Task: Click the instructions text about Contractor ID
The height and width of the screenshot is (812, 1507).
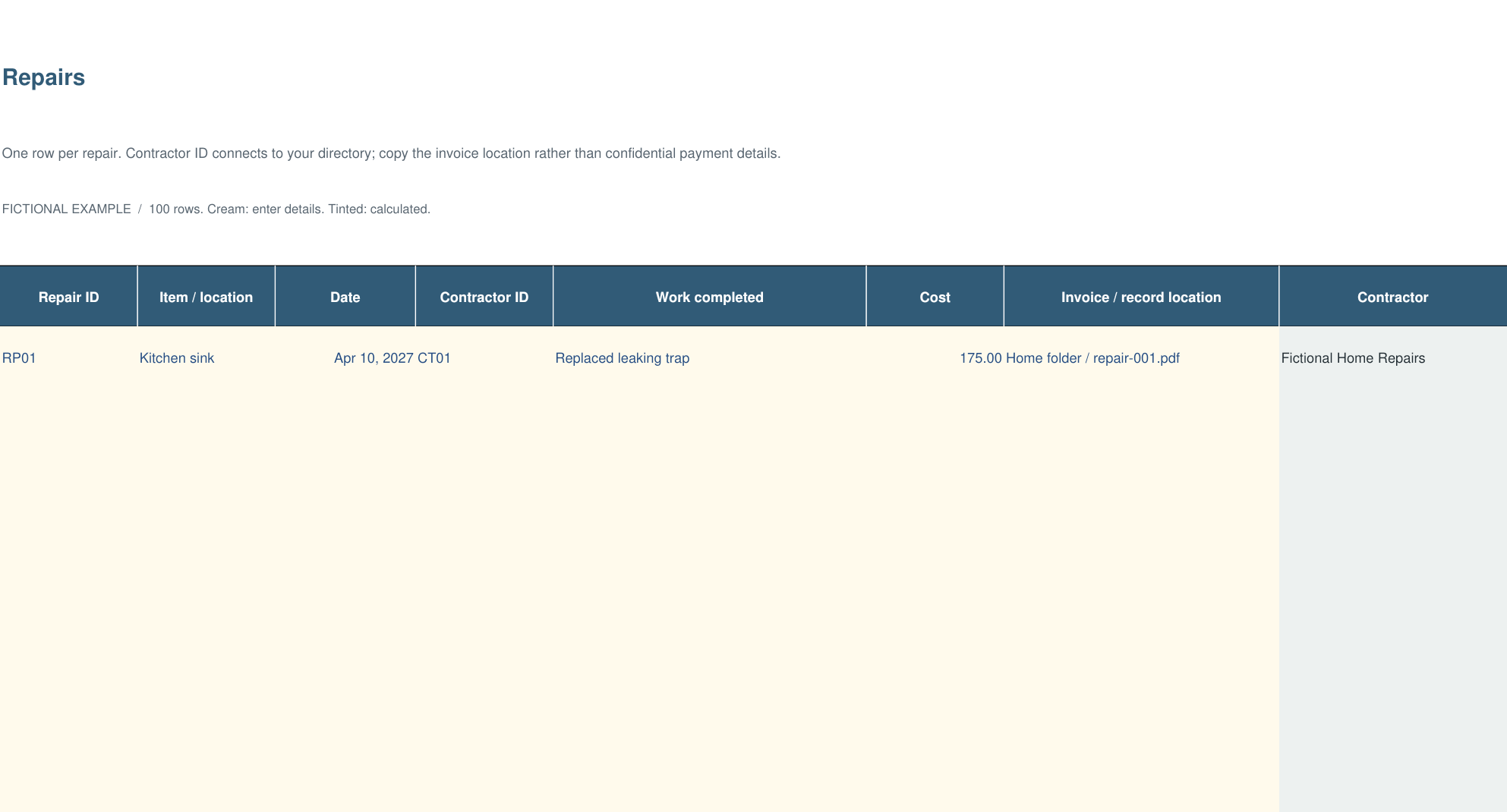Action: point(391,153)
